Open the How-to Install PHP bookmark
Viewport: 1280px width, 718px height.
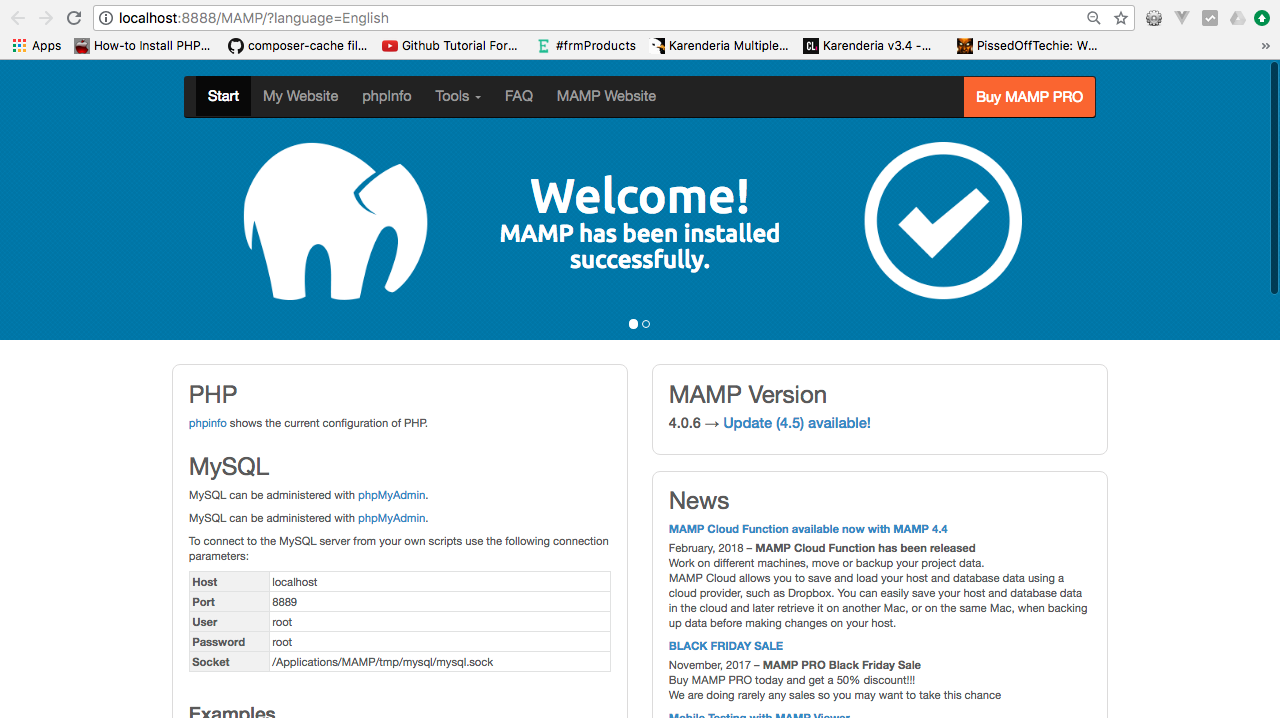(x=143, y=45)
